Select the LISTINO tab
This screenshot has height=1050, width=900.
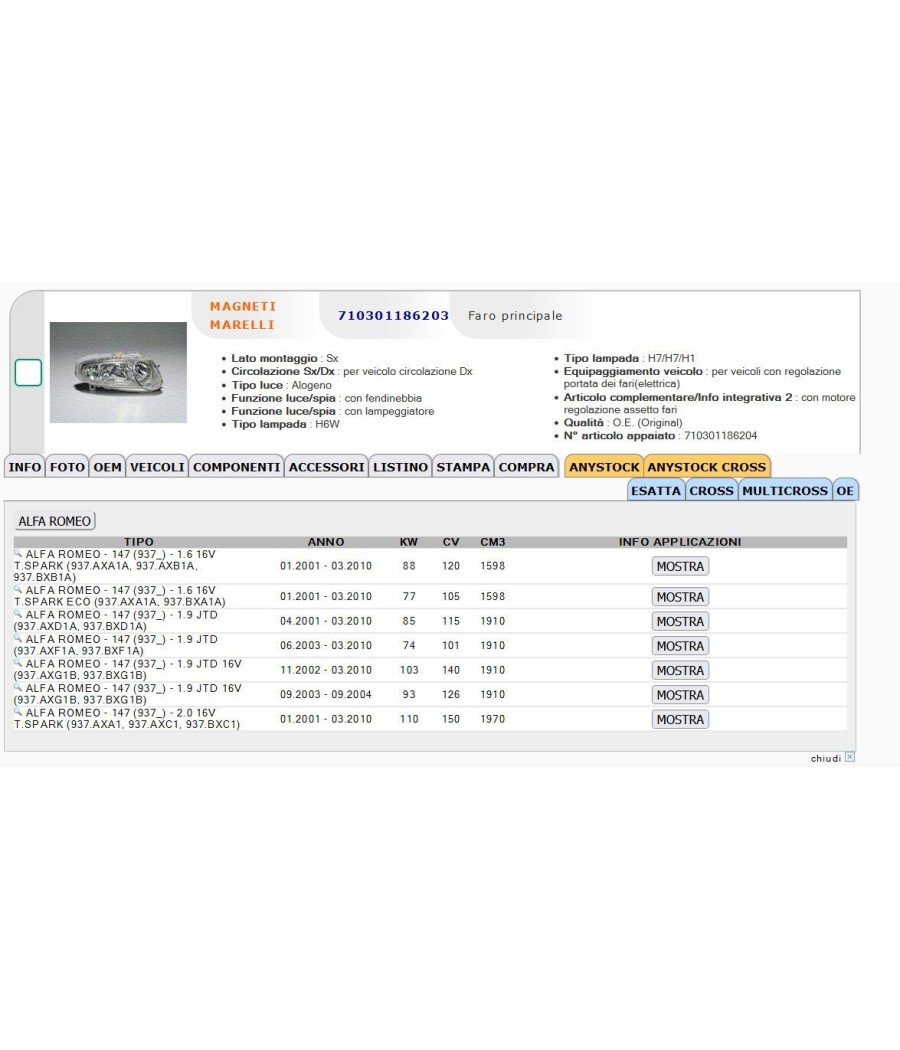(400, 467)
